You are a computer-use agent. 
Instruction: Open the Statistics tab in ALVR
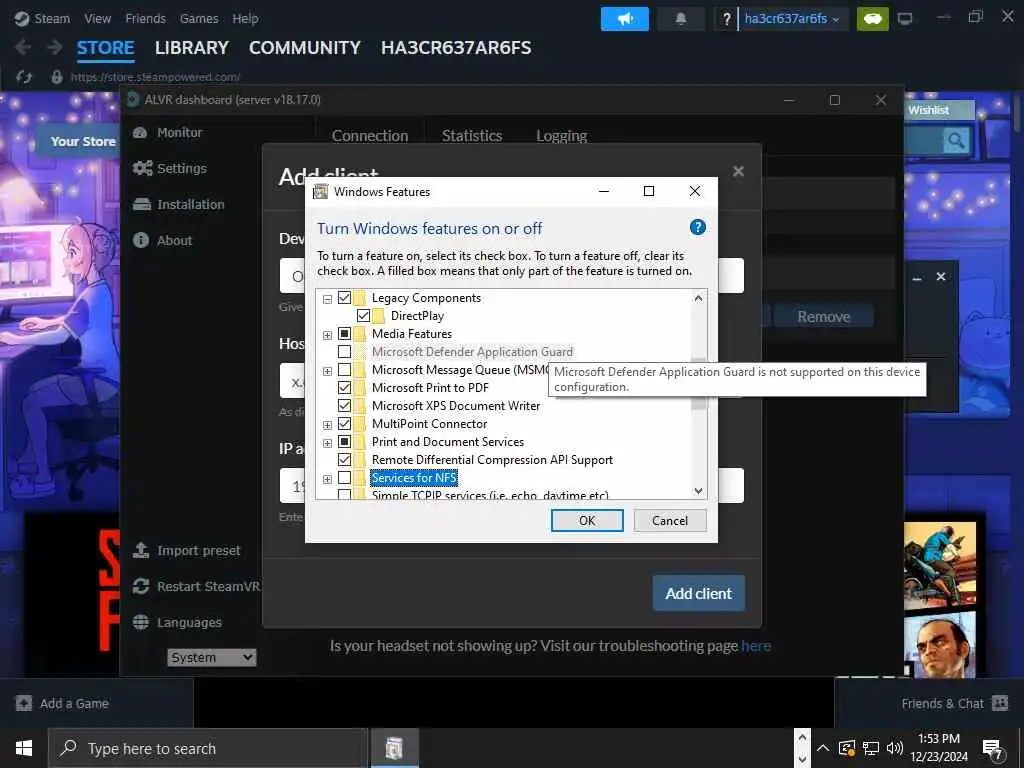point(472,136)
